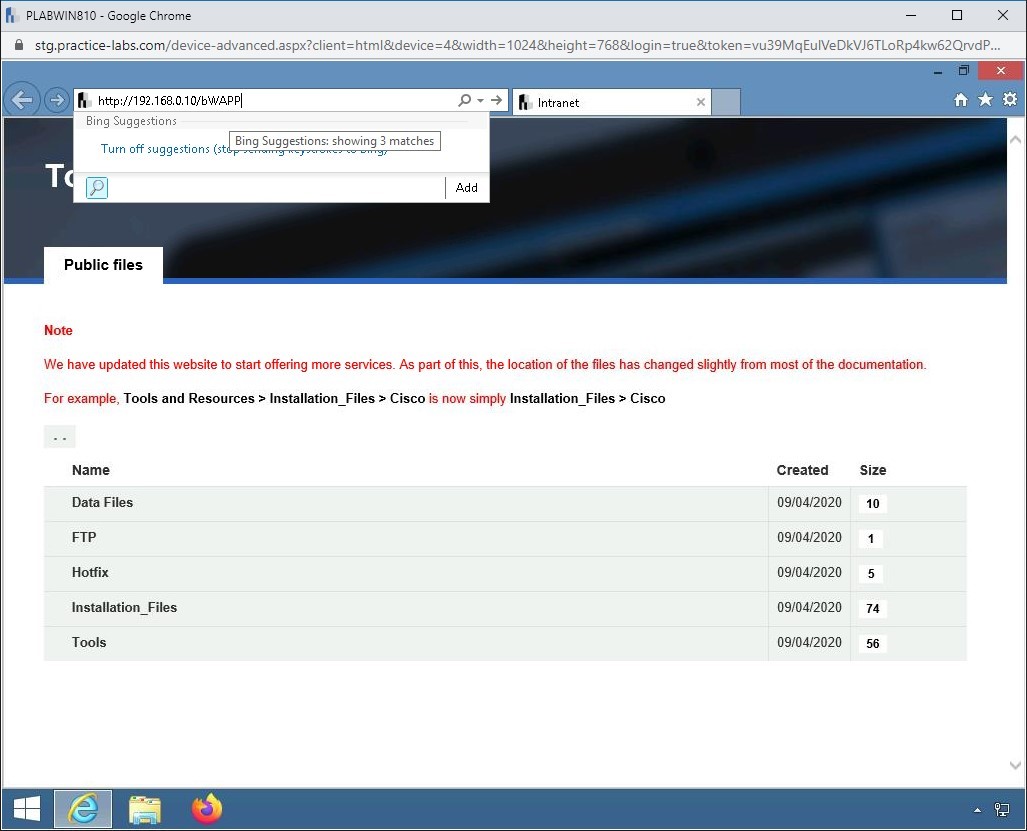Open Favorites with the star icon

click(x=984, y=100)
